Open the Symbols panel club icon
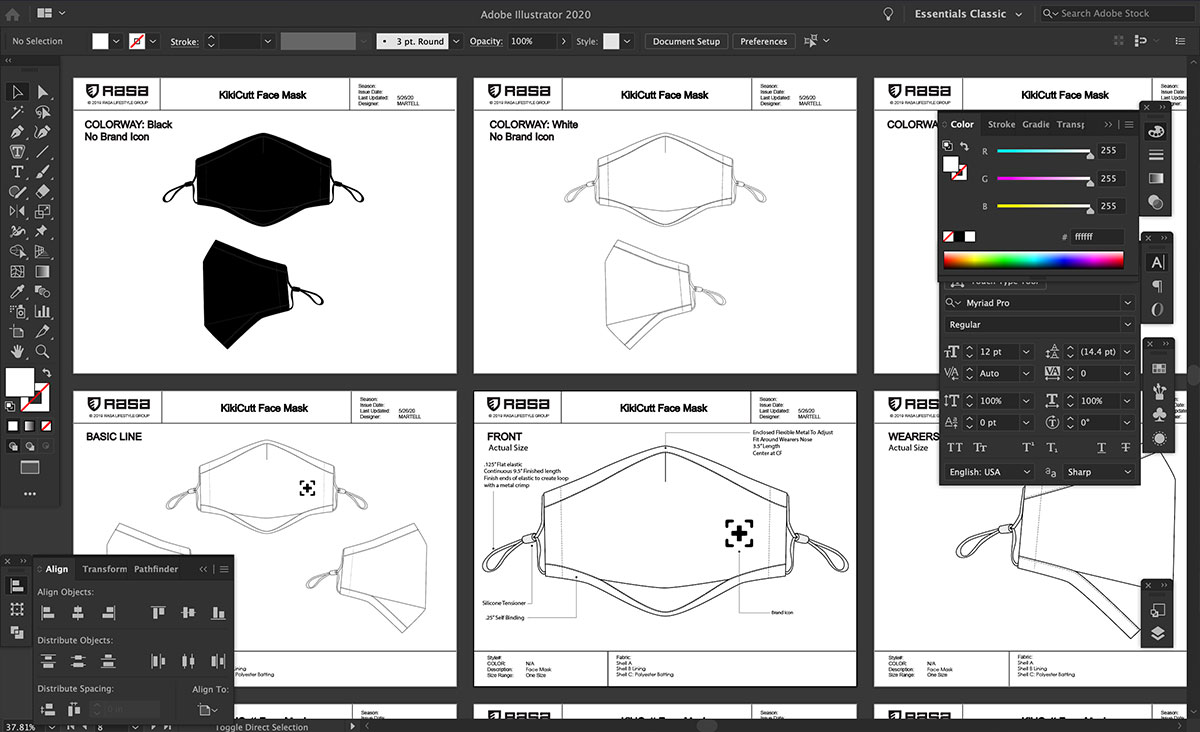Screen dimensions: 1200x732 coord(1158,413)
